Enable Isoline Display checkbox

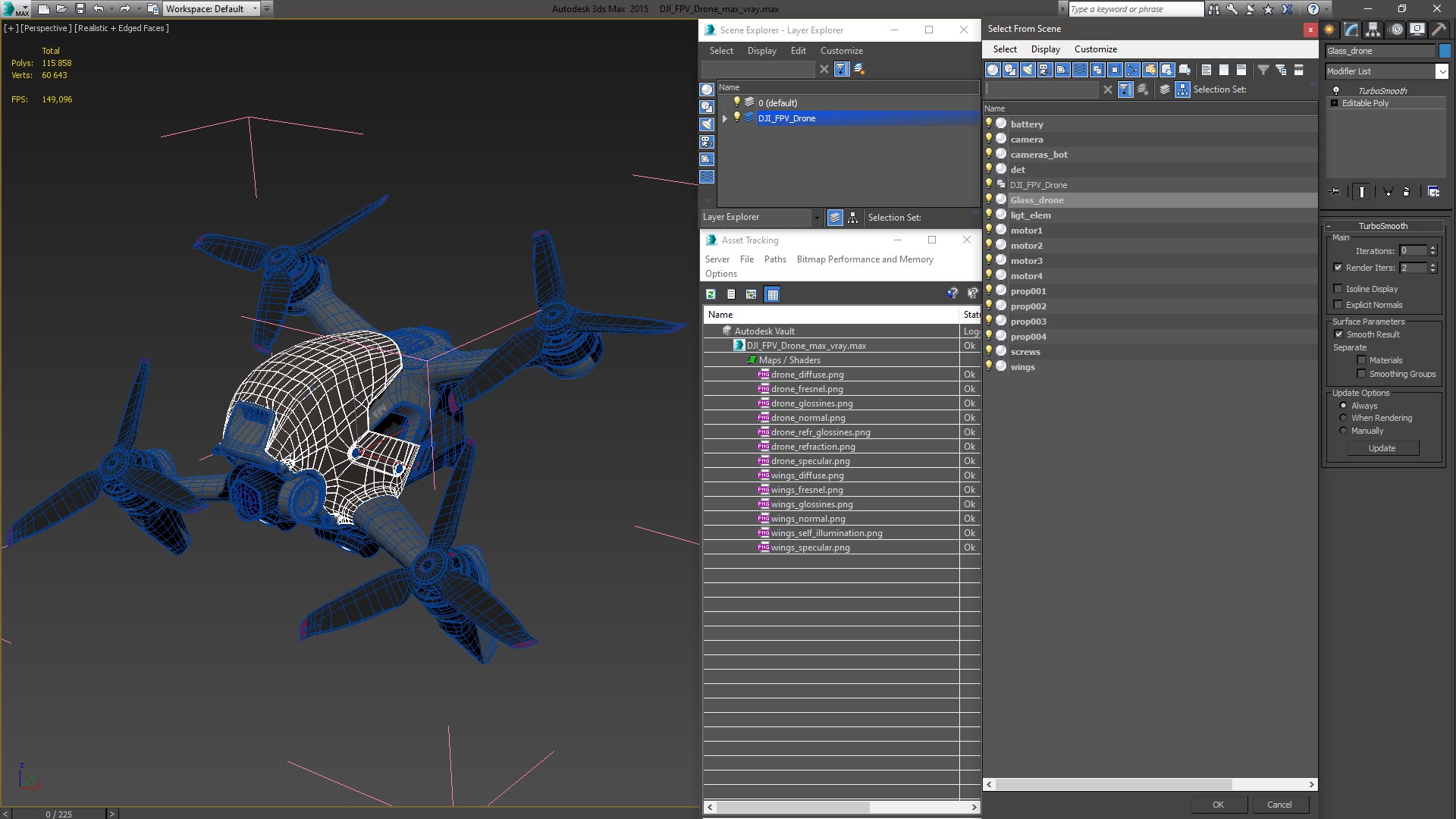1338,289
